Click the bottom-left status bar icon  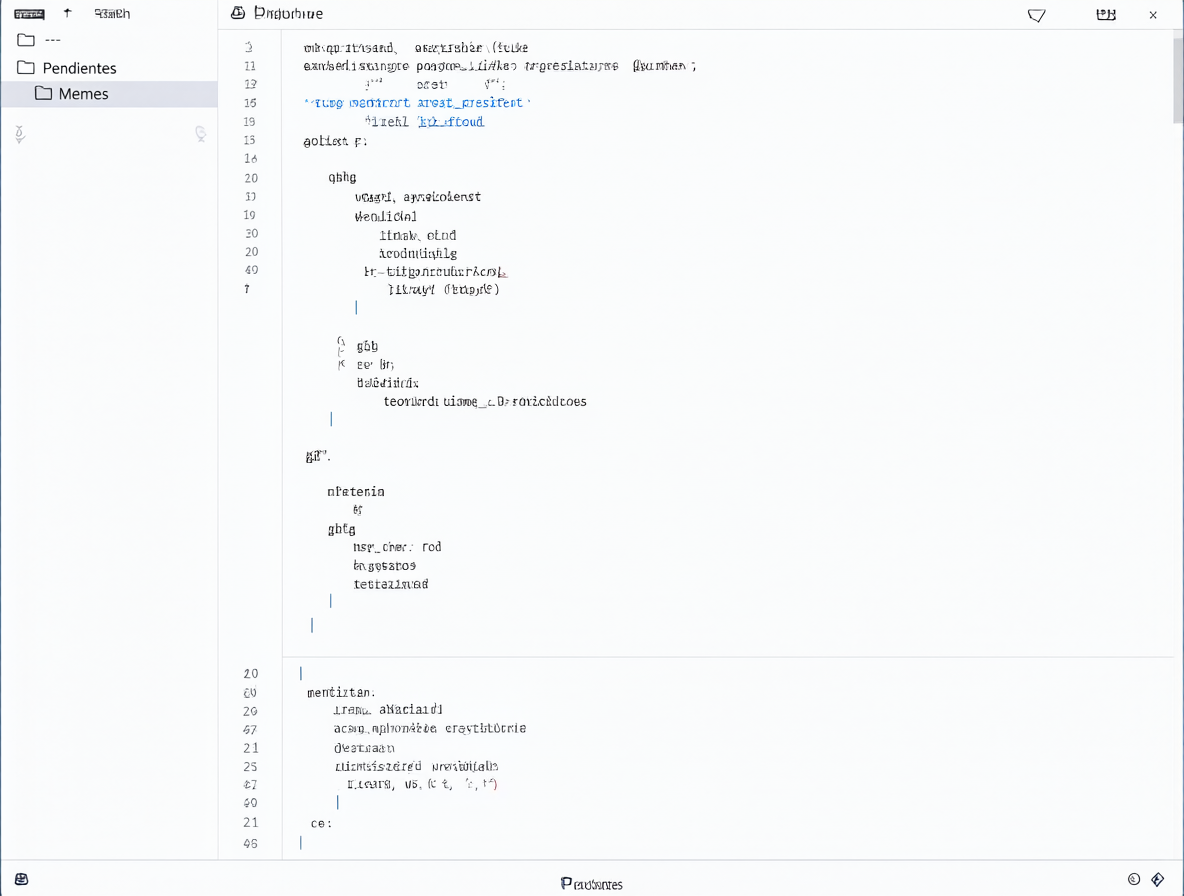[x=21, y=879]
